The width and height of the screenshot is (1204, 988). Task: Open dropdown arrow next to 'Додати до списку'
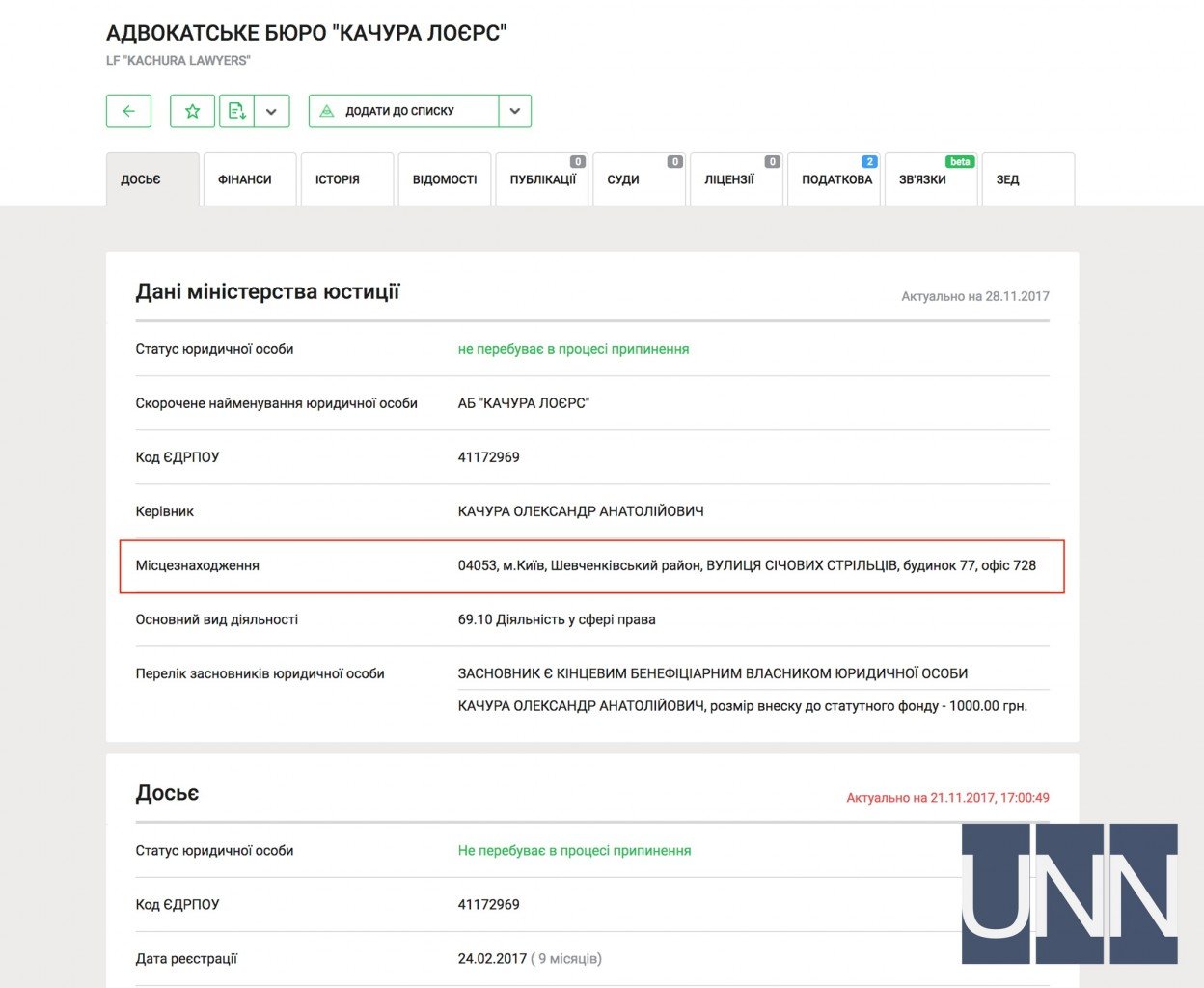tap(515, 111)
